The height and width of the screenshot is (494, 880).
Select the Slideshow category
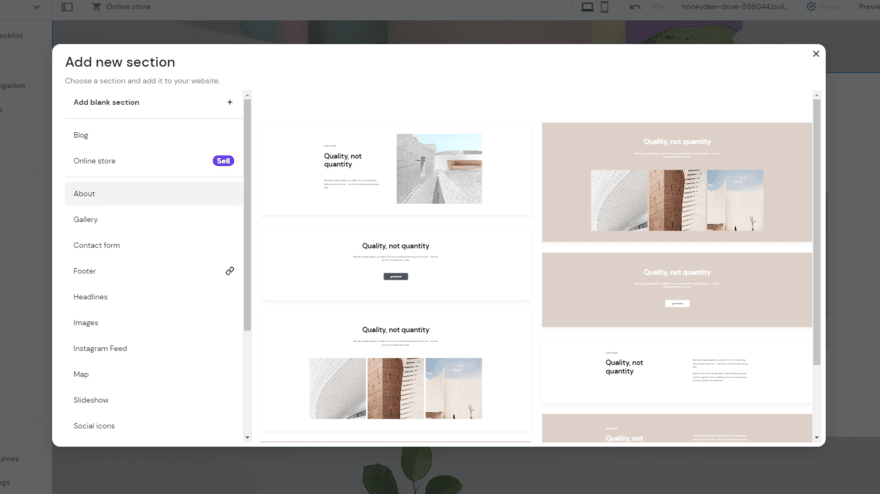154,400
